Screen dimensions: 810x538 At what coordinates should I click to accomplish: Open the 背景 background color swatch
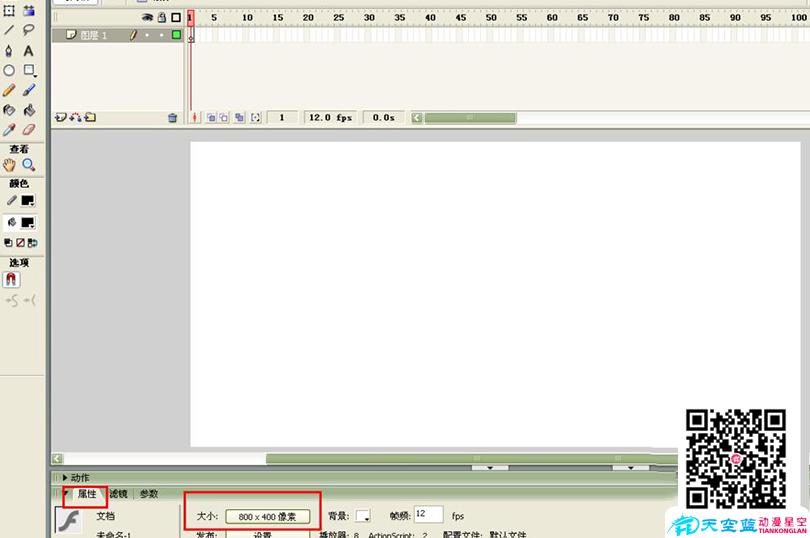point(363,516)
